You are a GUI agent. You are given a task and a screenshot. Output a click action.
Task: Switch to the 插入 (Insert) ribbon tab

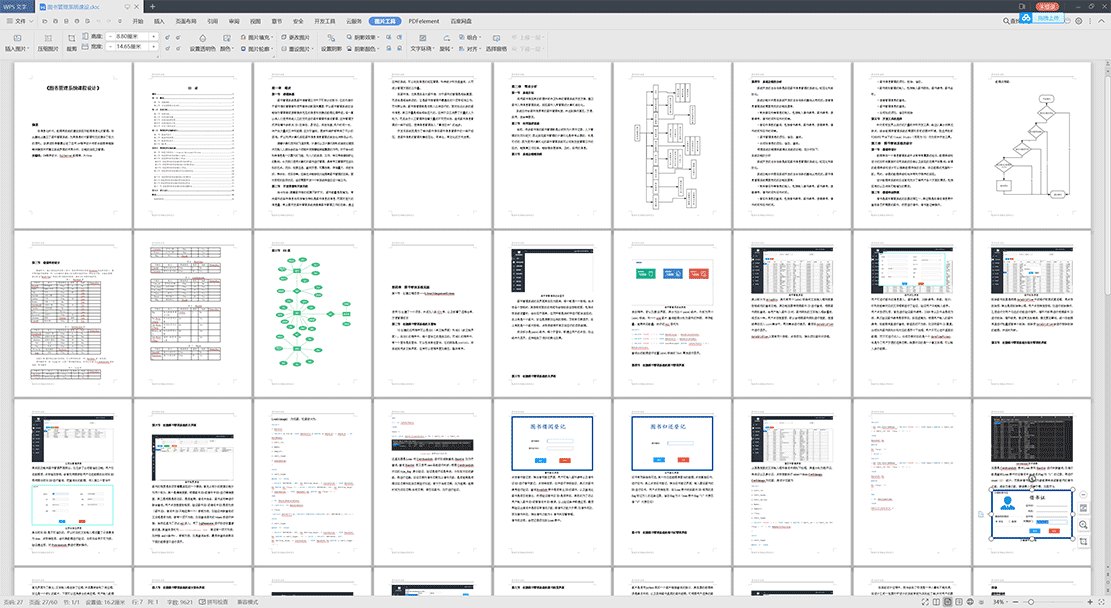(x=158, y=20)
